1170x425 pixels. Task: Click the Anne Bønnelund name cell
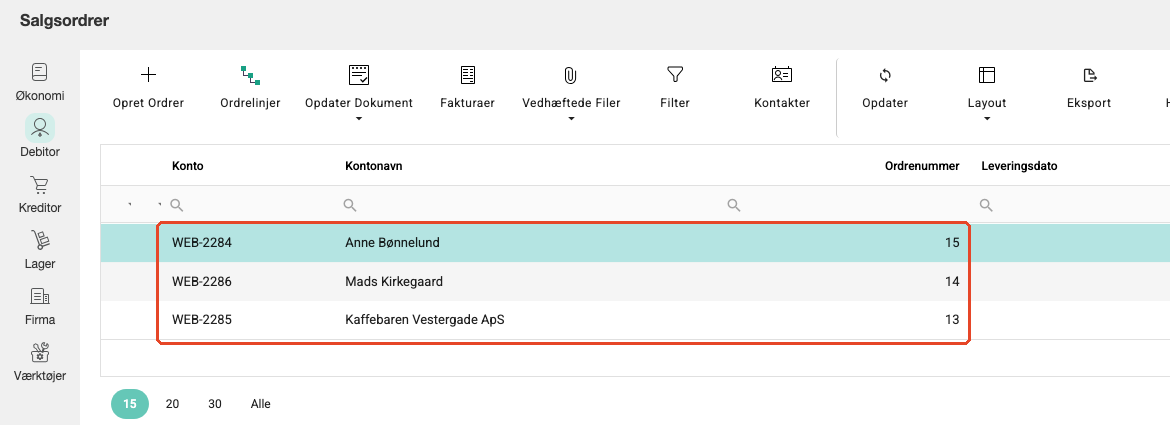[x=392, y=242]
